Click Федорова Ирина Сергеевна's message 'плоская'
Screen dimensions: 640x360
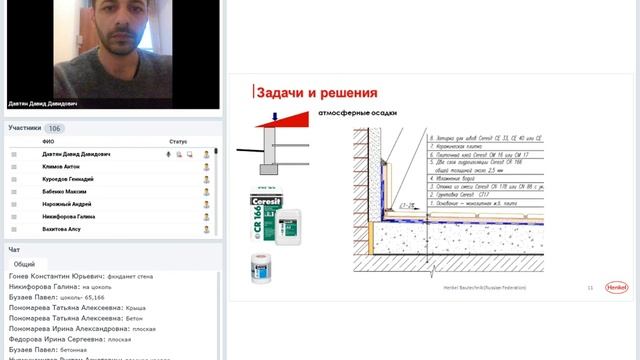click(70, 339)
